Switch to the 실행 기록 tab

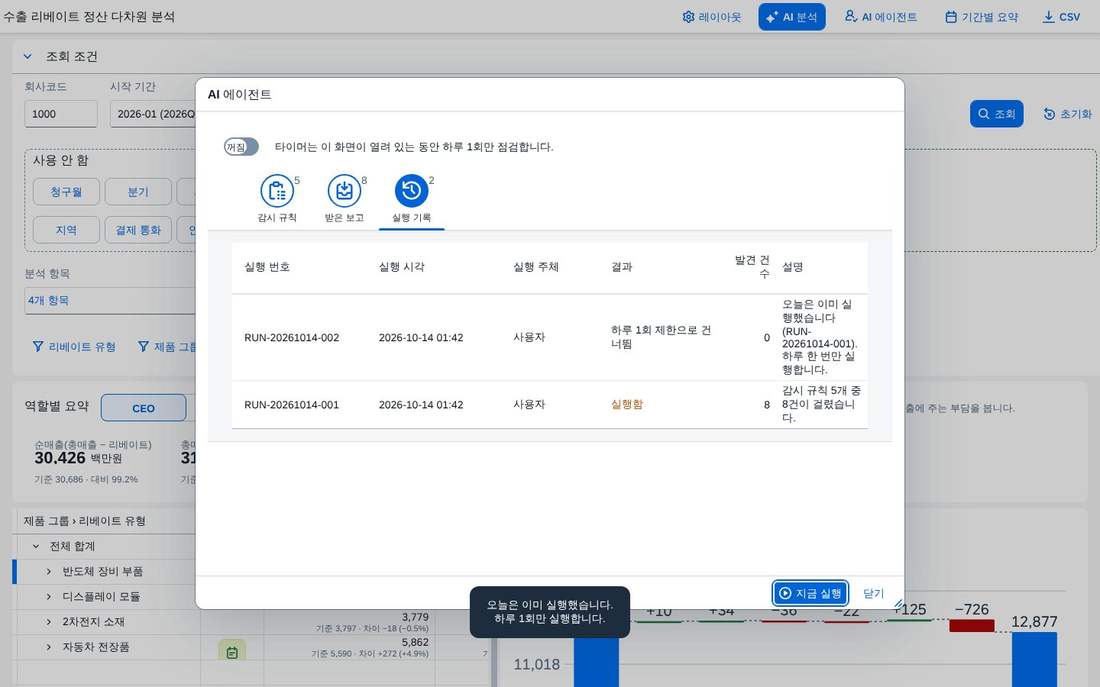click(412, 199)
